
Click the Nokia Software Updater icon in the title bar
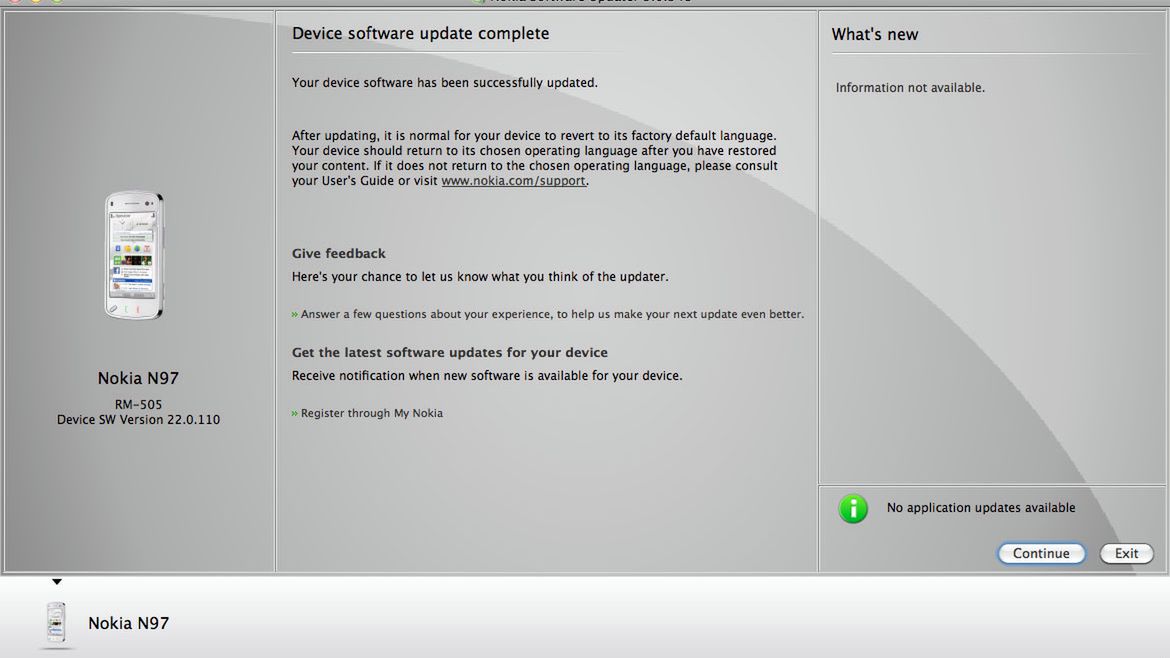[x=478, y=3]
